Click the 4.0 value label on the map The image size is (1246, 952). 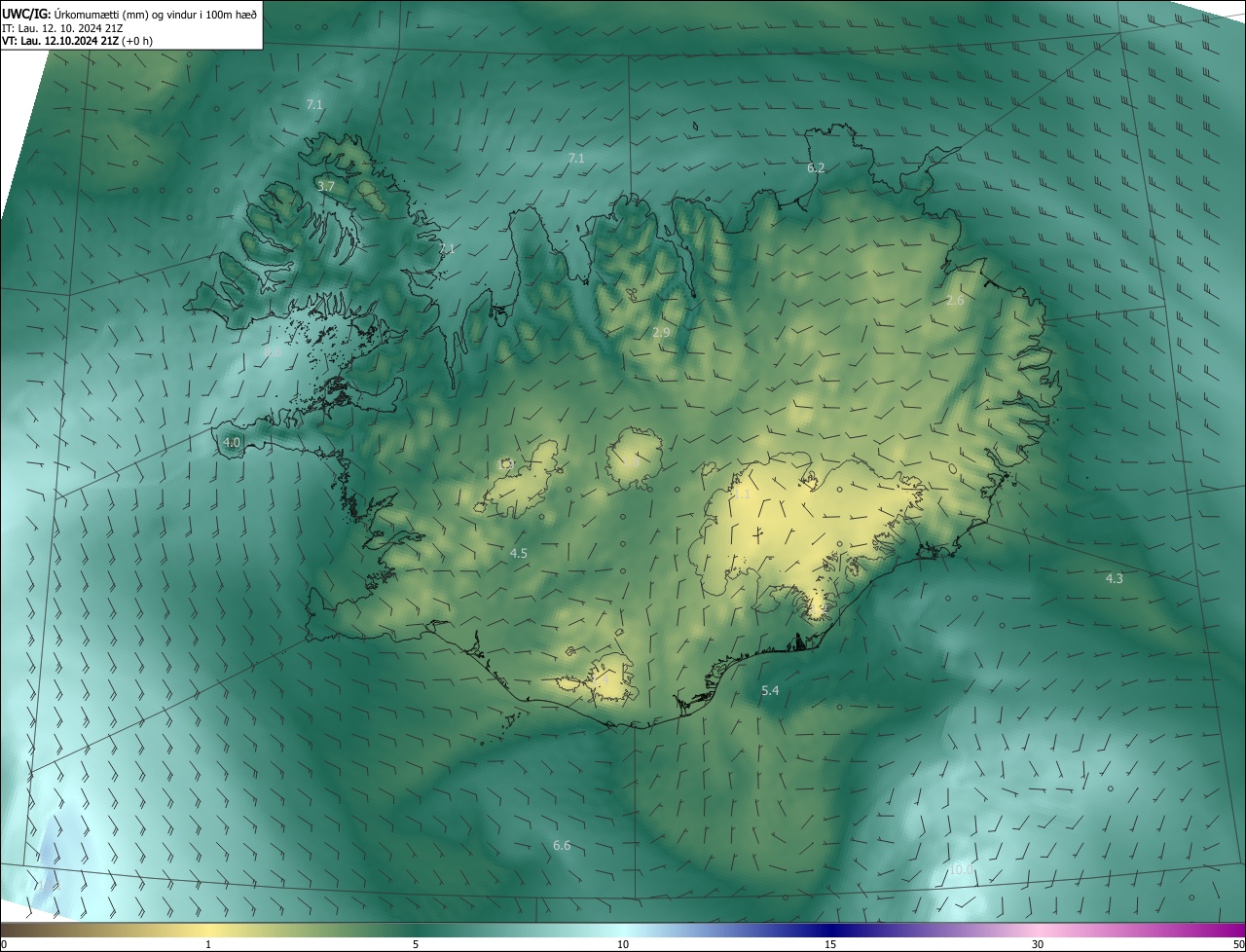point(232,442)
